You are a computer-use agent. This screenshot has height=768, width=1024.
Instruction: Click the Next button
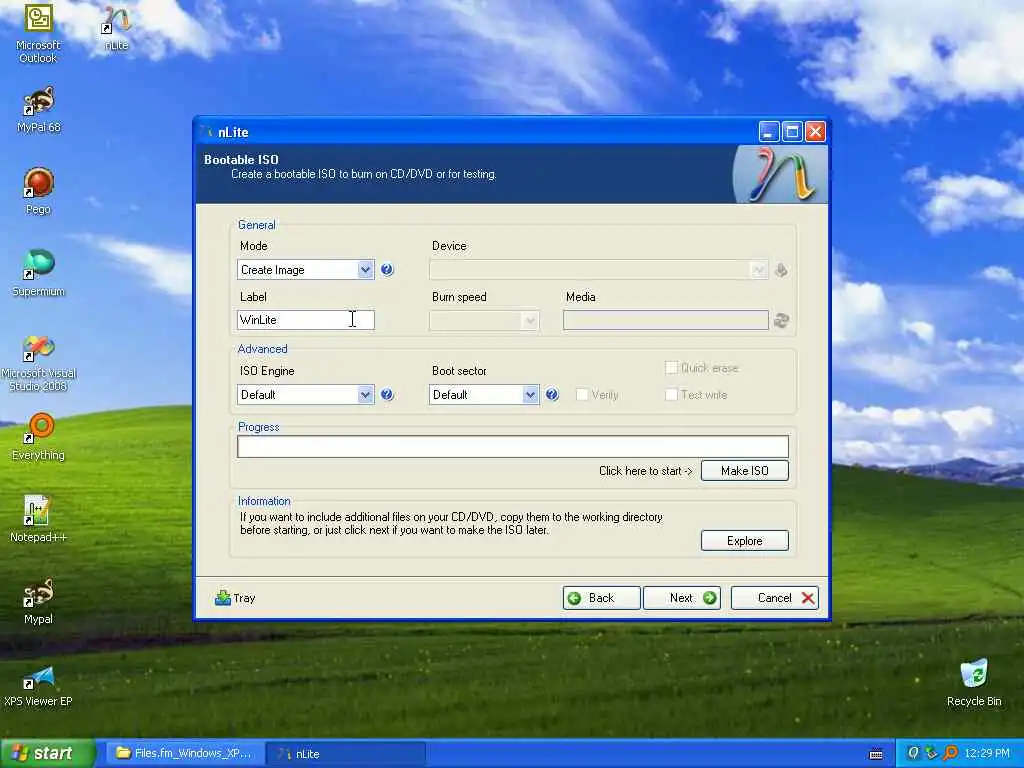(682, 598)
